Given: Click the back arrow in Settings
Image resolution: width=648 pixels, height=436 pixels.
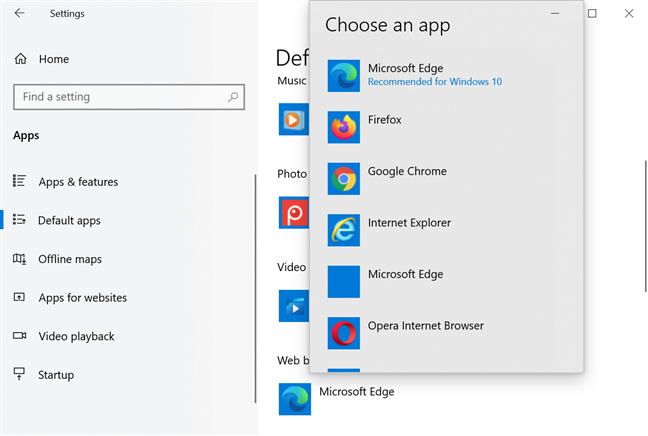Looking at the screenshot, I should (x=20, y=14).
